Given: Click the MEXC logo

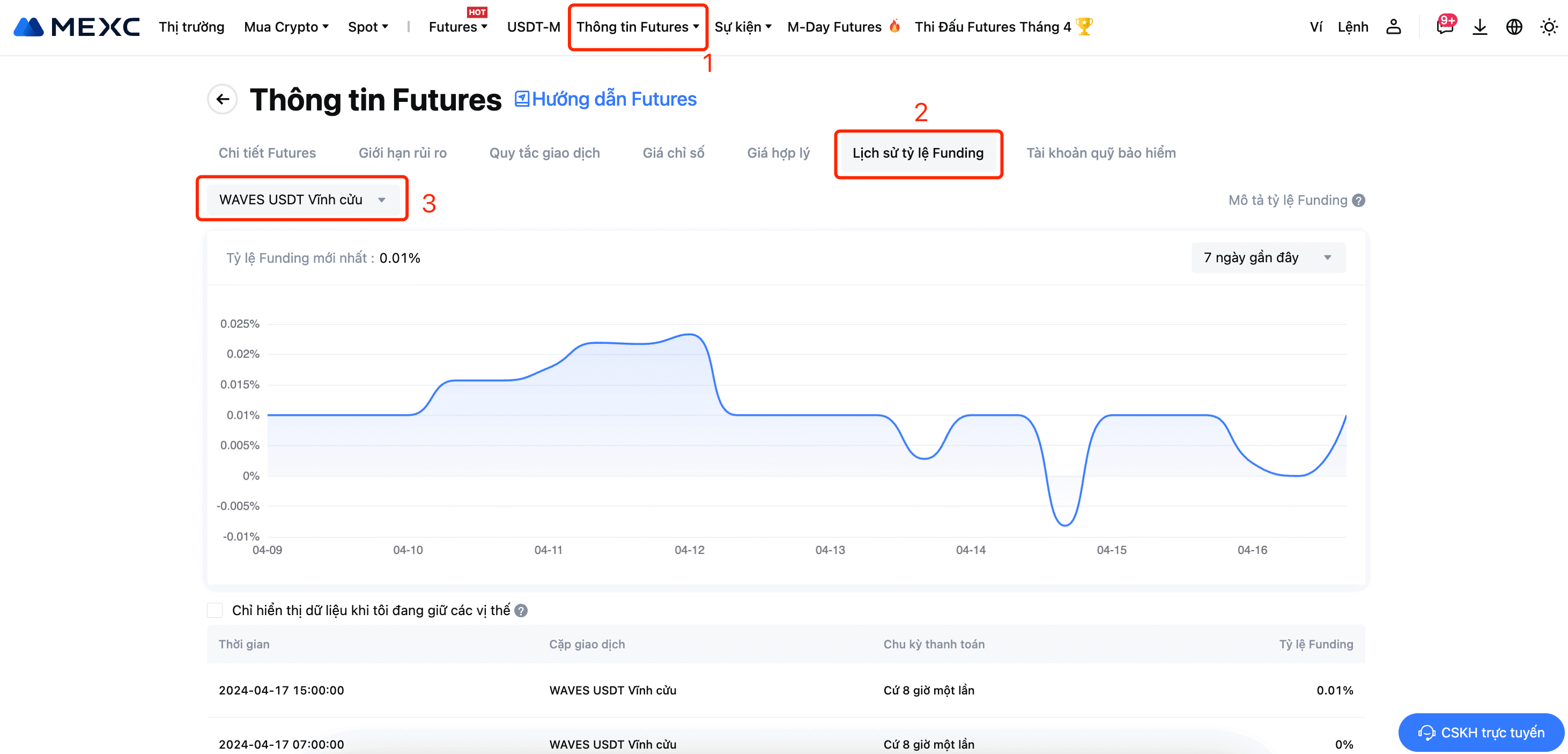Looking at the screenshot, I should [76, 27].
